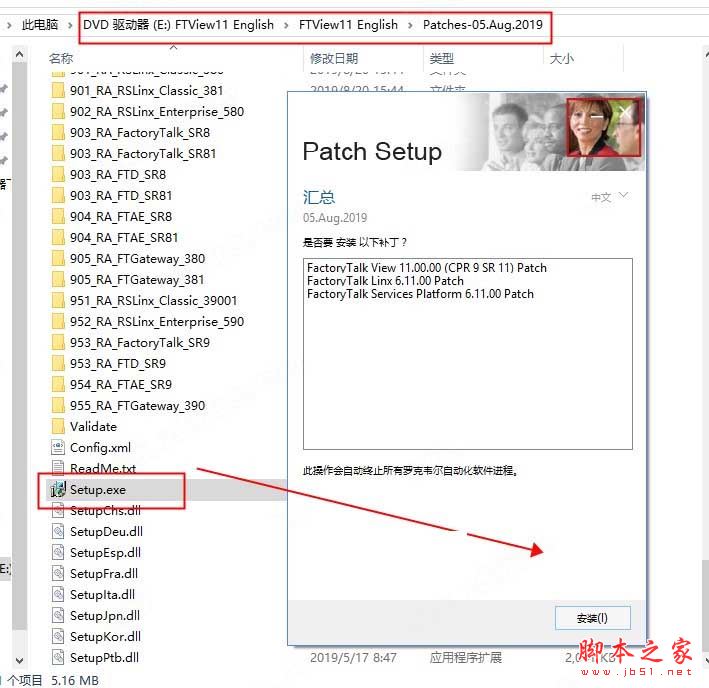
Task: Select the Config.xml file name
Action: point(100,448)
